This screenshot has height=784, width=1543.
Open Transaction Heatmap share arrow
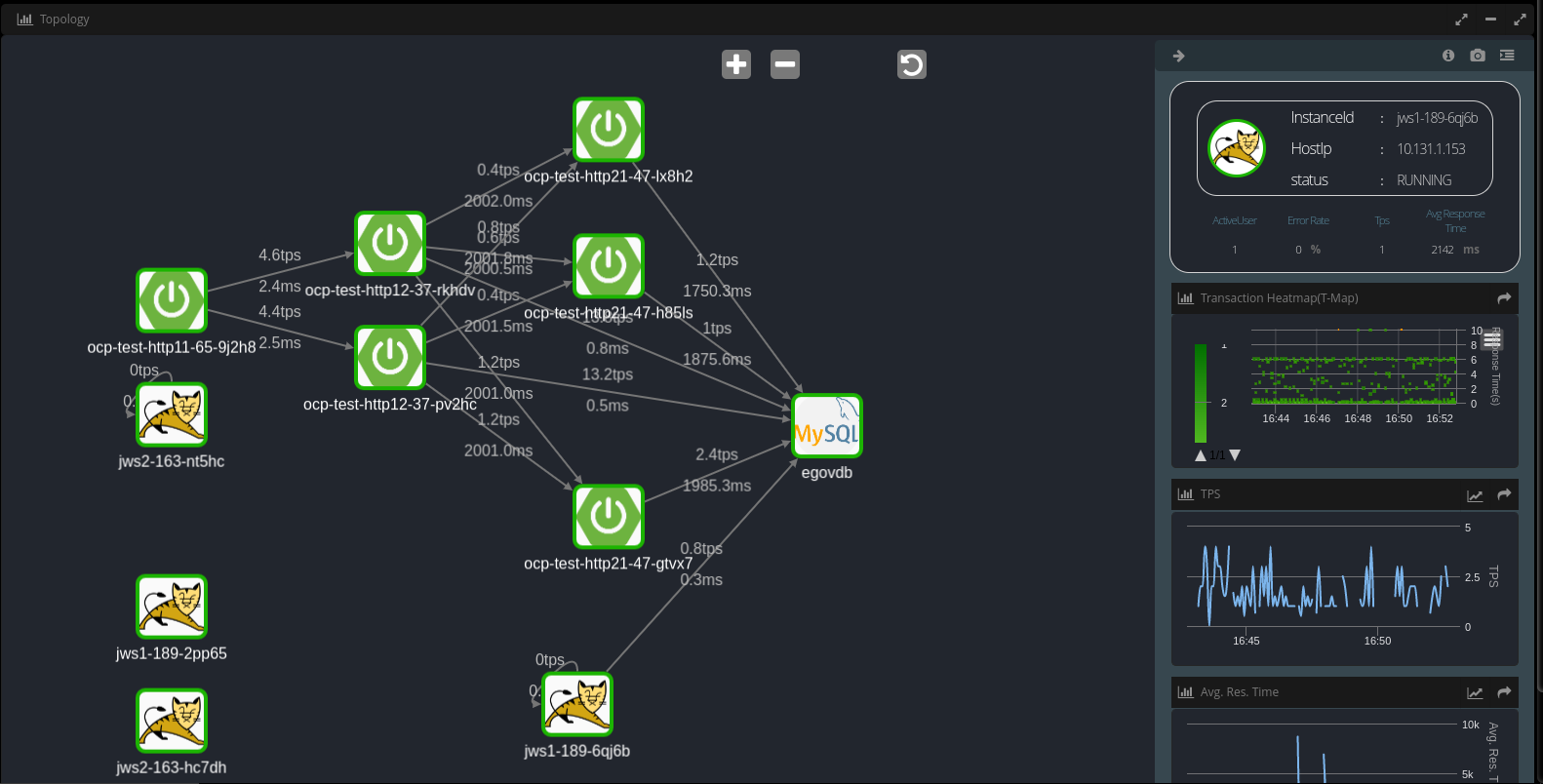(x=1504, y=298)
